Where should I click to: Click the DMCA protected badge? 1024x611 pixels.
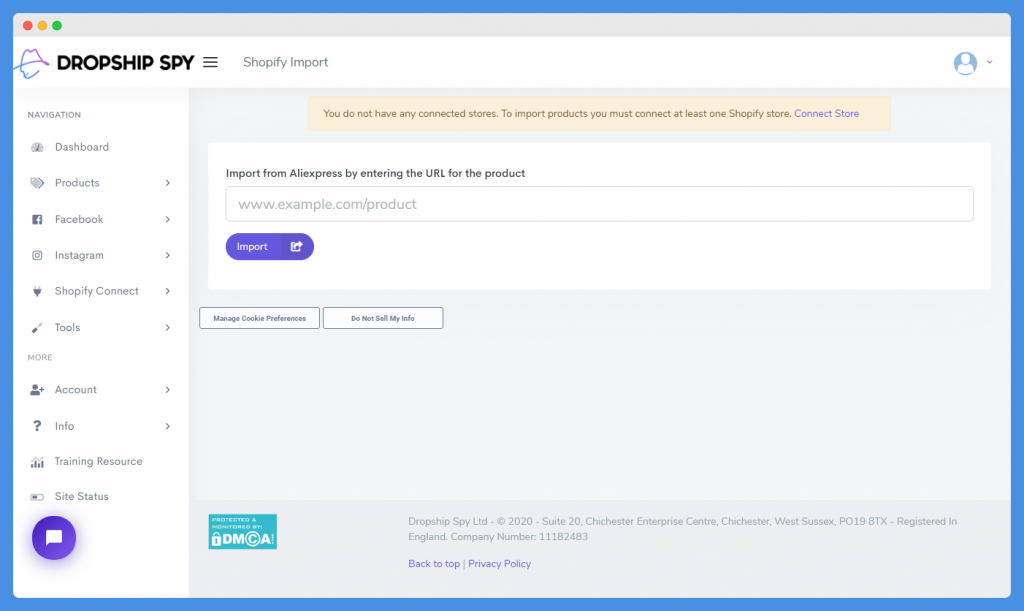click(242, 531)
